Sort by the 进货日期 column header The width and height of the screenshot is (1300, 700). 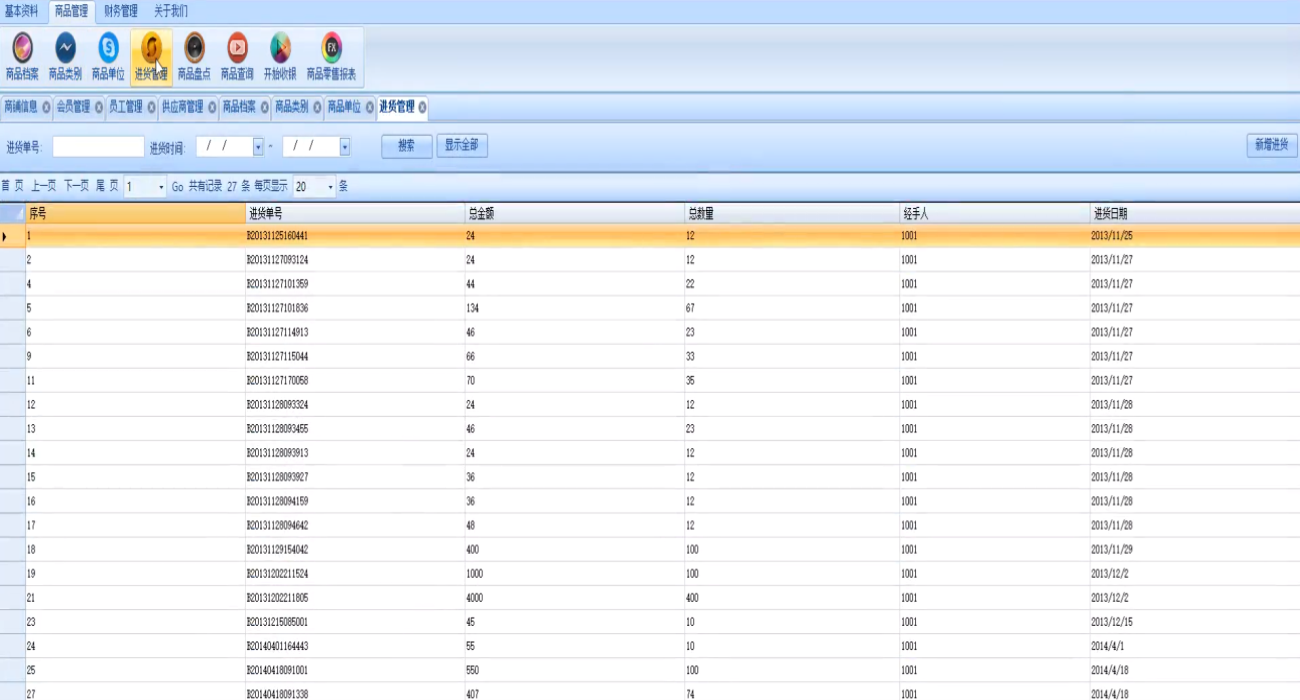[1195, 213]
